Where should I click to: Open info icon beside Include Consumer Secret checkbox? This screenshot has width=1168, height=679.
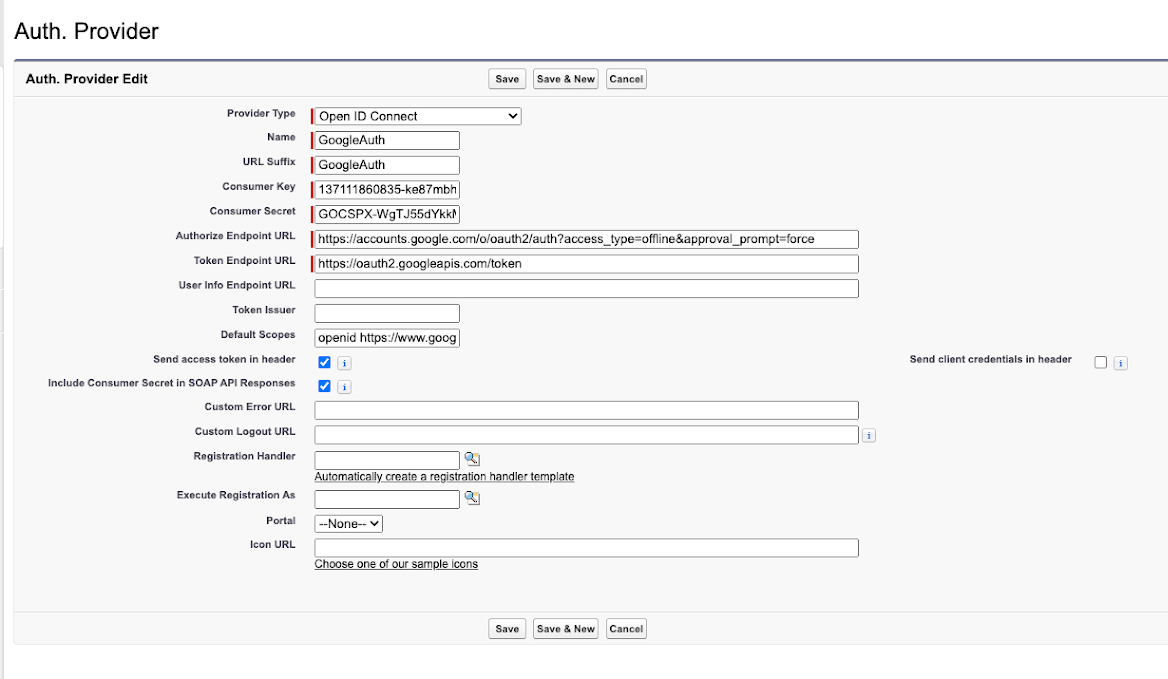coord(344,387)
